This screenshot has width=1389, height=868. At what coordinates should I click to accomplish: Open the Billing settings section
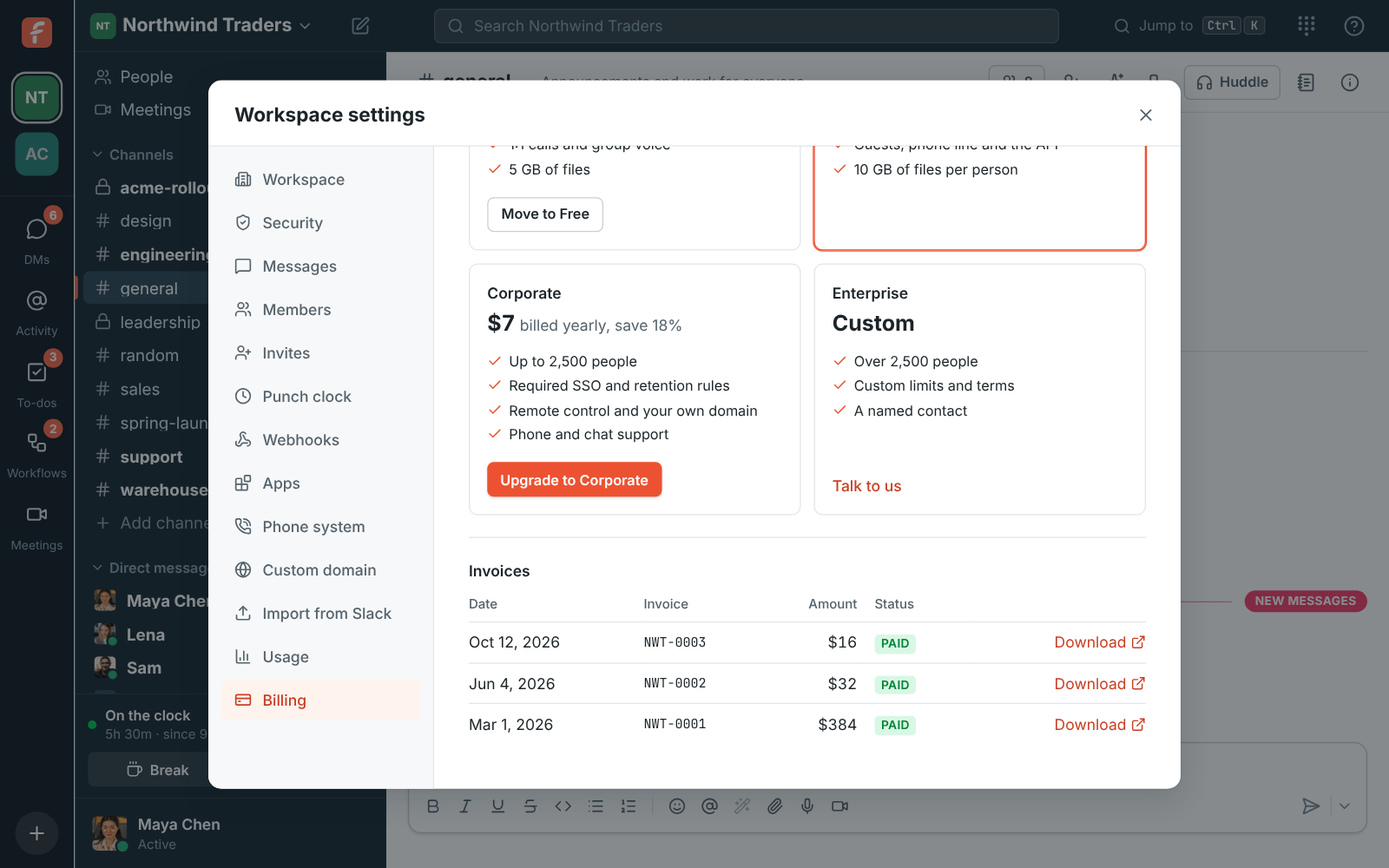(x=320, y=700)
